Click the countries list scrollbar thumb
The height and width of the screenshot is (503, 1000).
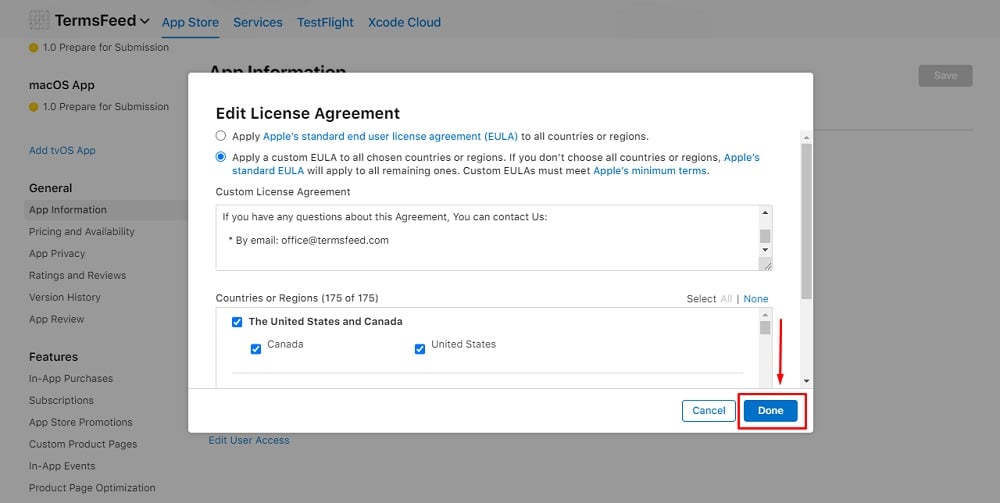pos(765,328)
